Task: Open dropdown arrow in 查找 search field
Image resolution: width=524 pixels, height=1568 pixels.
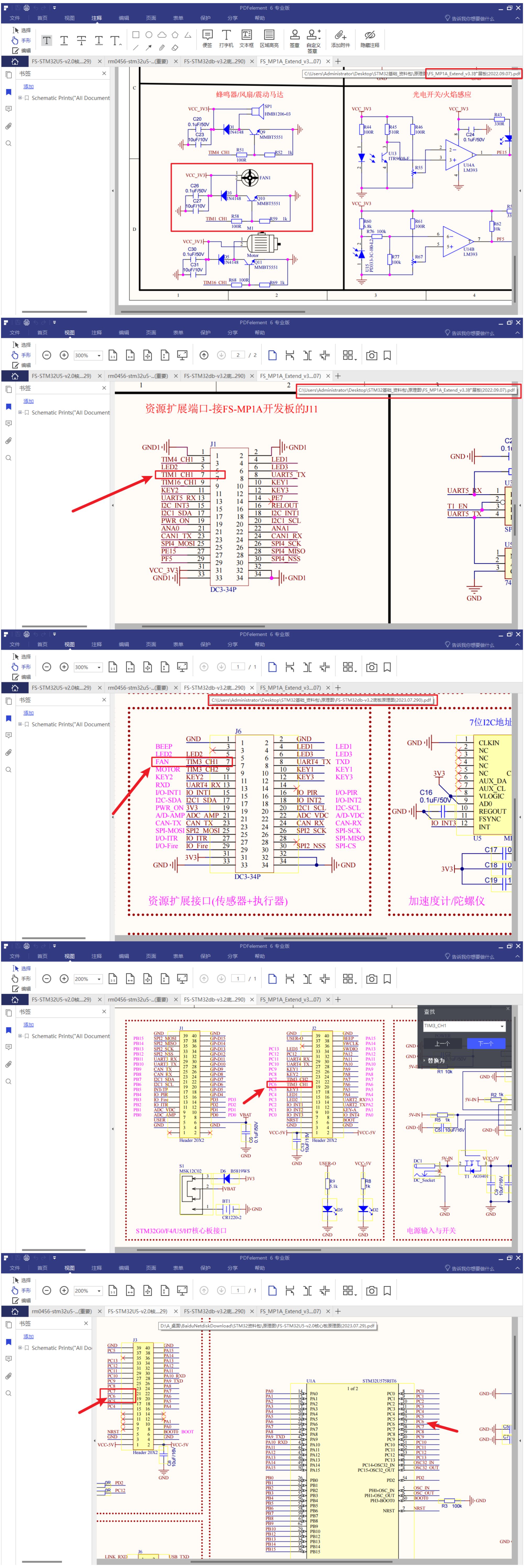Action: pyautogui.click(x=501, y=1026)
